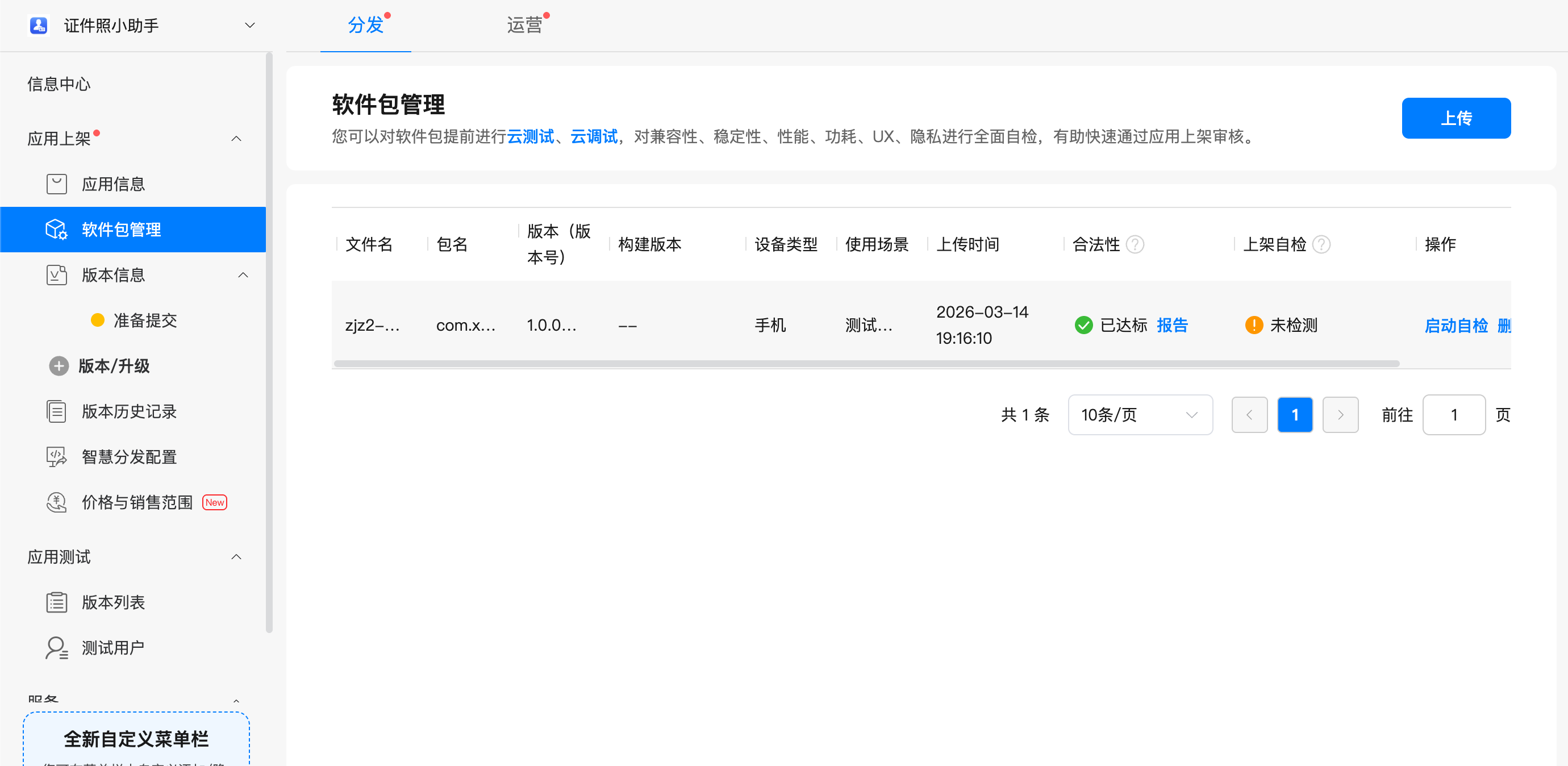Click the 上传 button

coord(1456,118)
